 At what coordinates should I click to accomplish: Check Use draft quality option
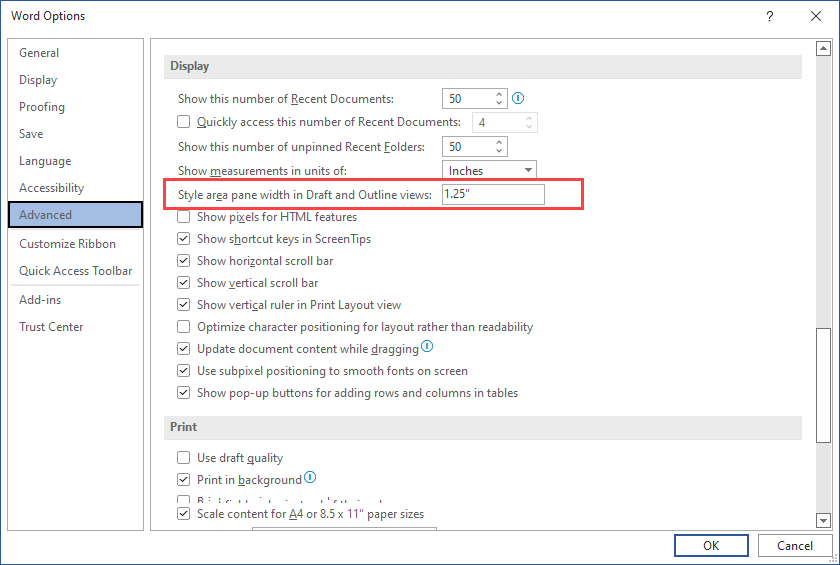pyautogui.click(x=183, y=457)
